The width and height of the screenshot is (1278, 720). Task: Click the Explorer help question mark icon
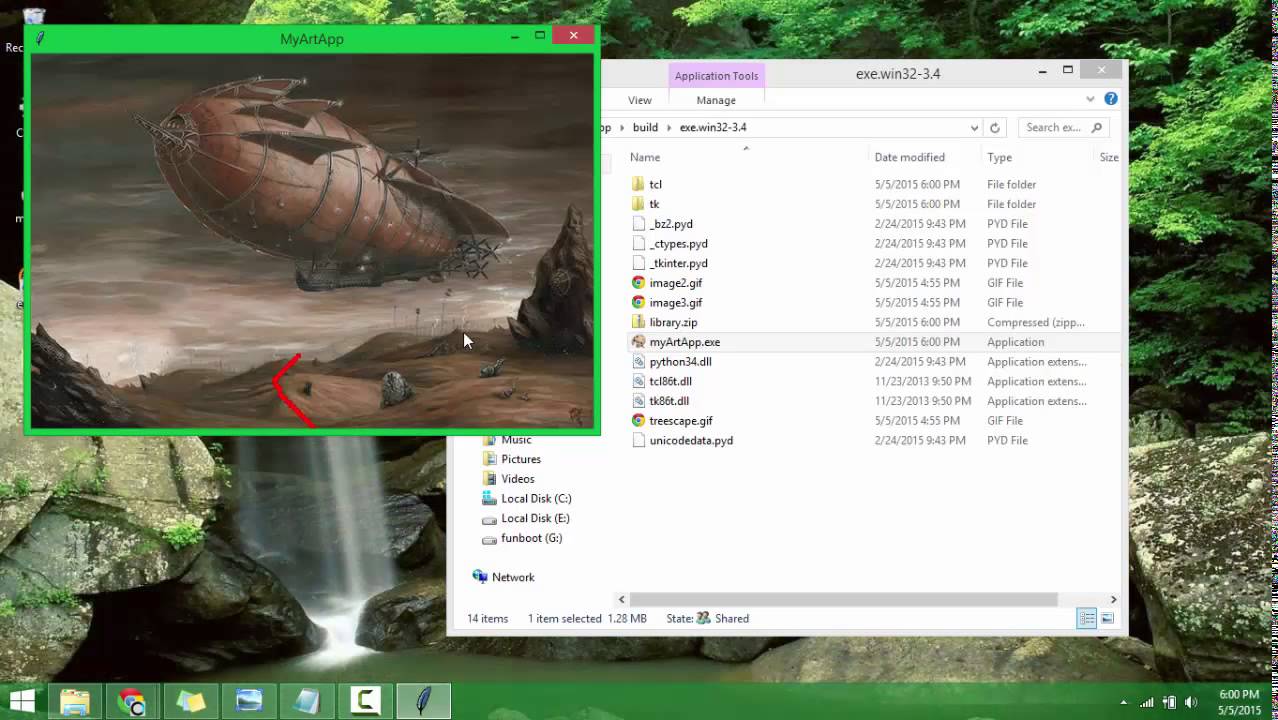point(1111,99)
